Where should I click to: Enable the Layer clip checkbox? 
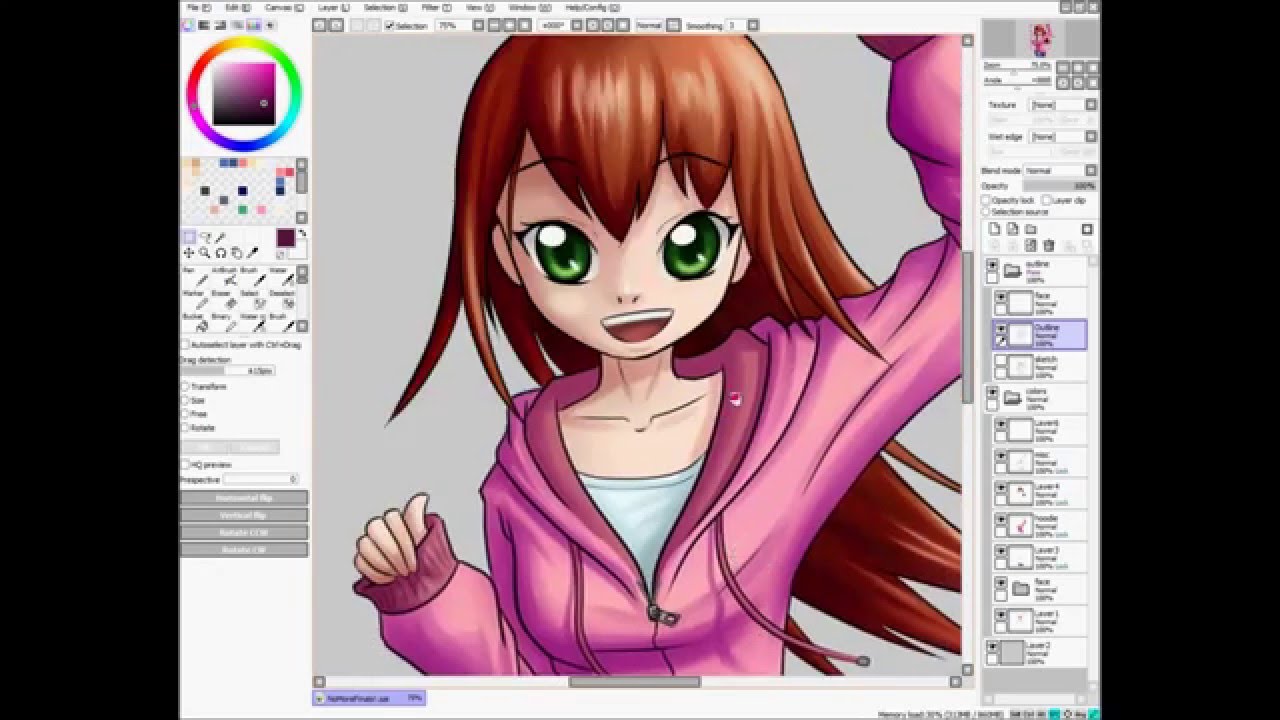pos(1046,200)
